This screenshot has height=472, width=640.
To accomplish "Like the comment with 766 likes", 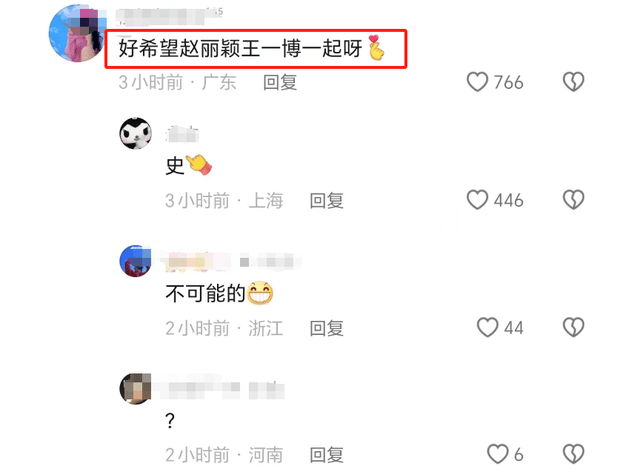I will coord(477,82).
